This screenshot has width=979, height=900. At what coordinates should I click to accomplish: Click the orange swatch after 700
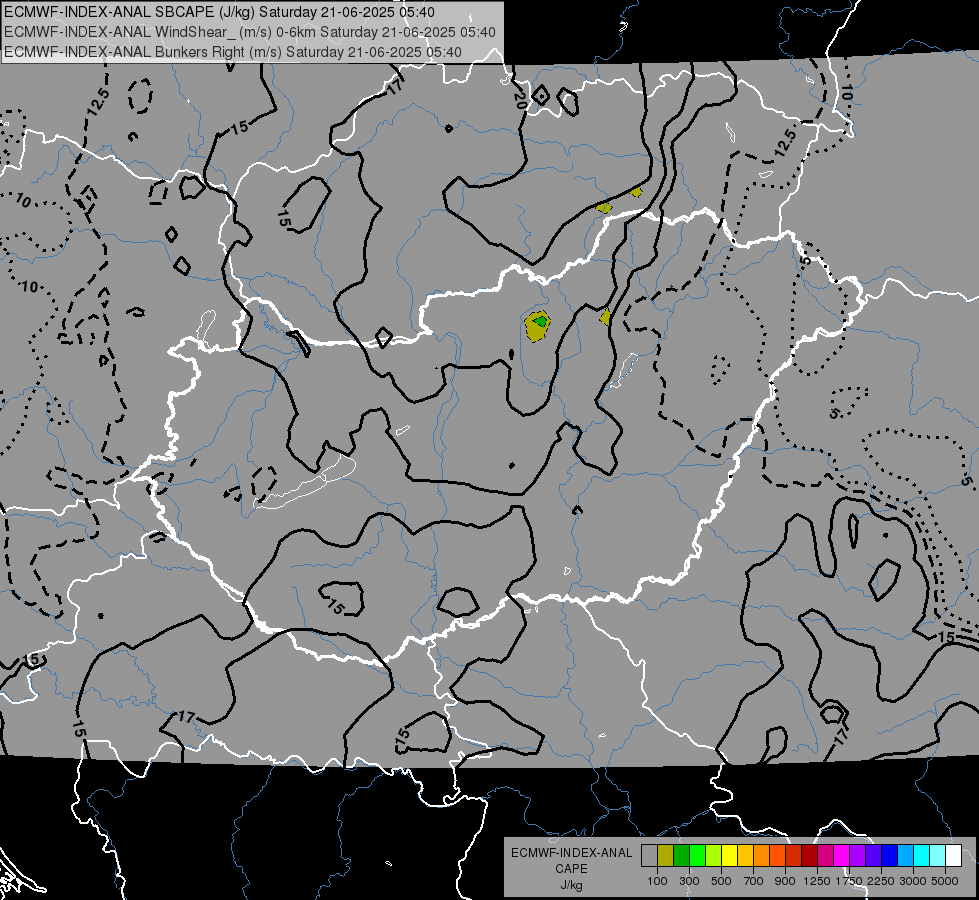[x=761, y=855]
